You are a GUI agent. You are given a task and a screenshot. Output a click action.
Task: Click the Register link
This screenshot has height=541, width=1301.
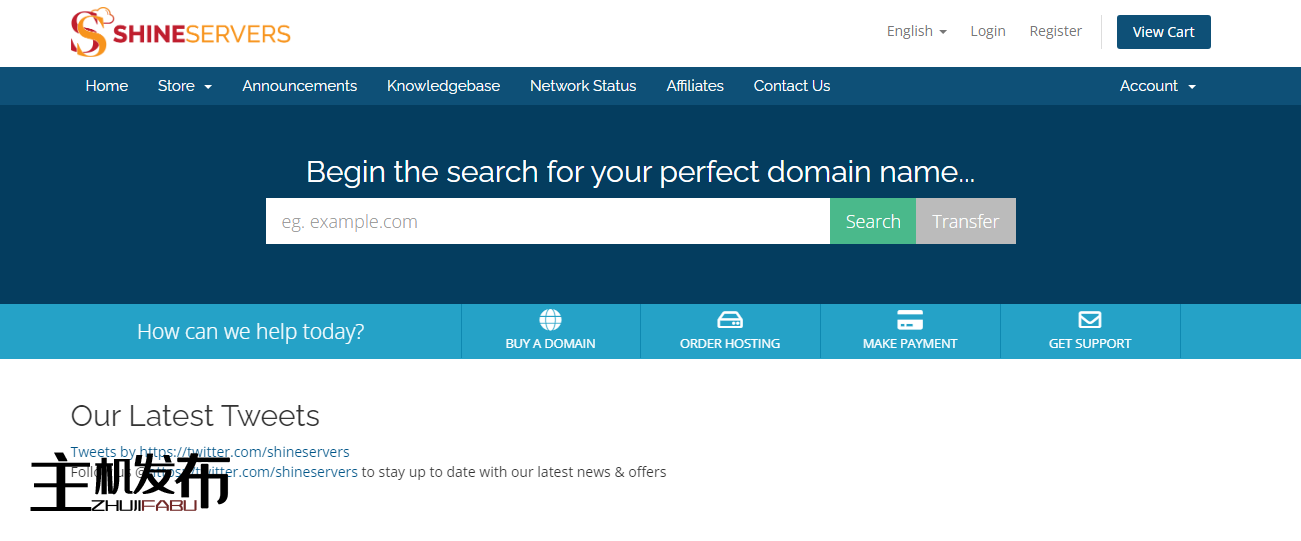(1055, 31)
